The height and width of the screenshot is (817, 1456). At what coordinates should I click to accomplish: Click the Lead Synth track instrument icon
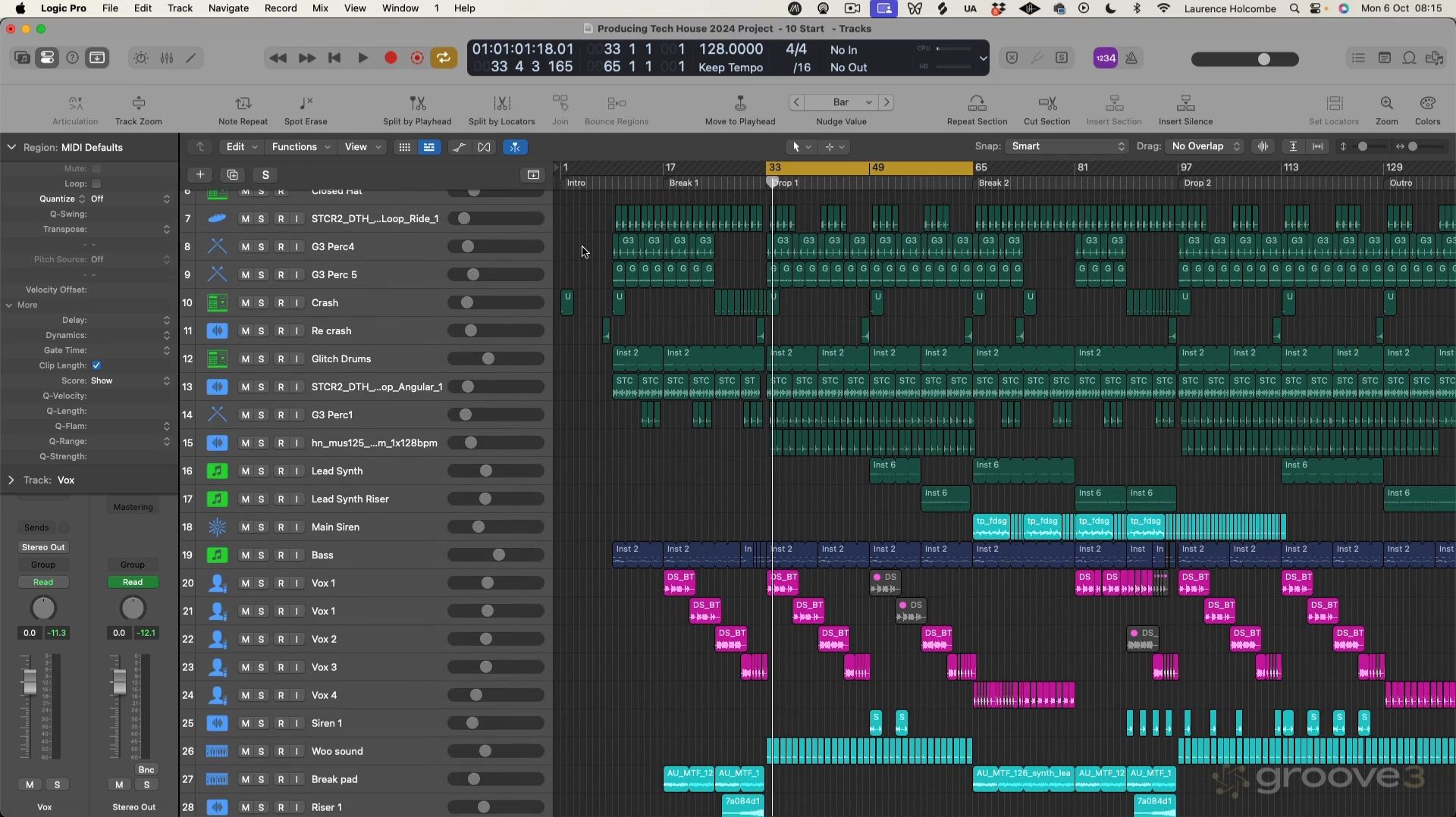[x=217, y=471]
